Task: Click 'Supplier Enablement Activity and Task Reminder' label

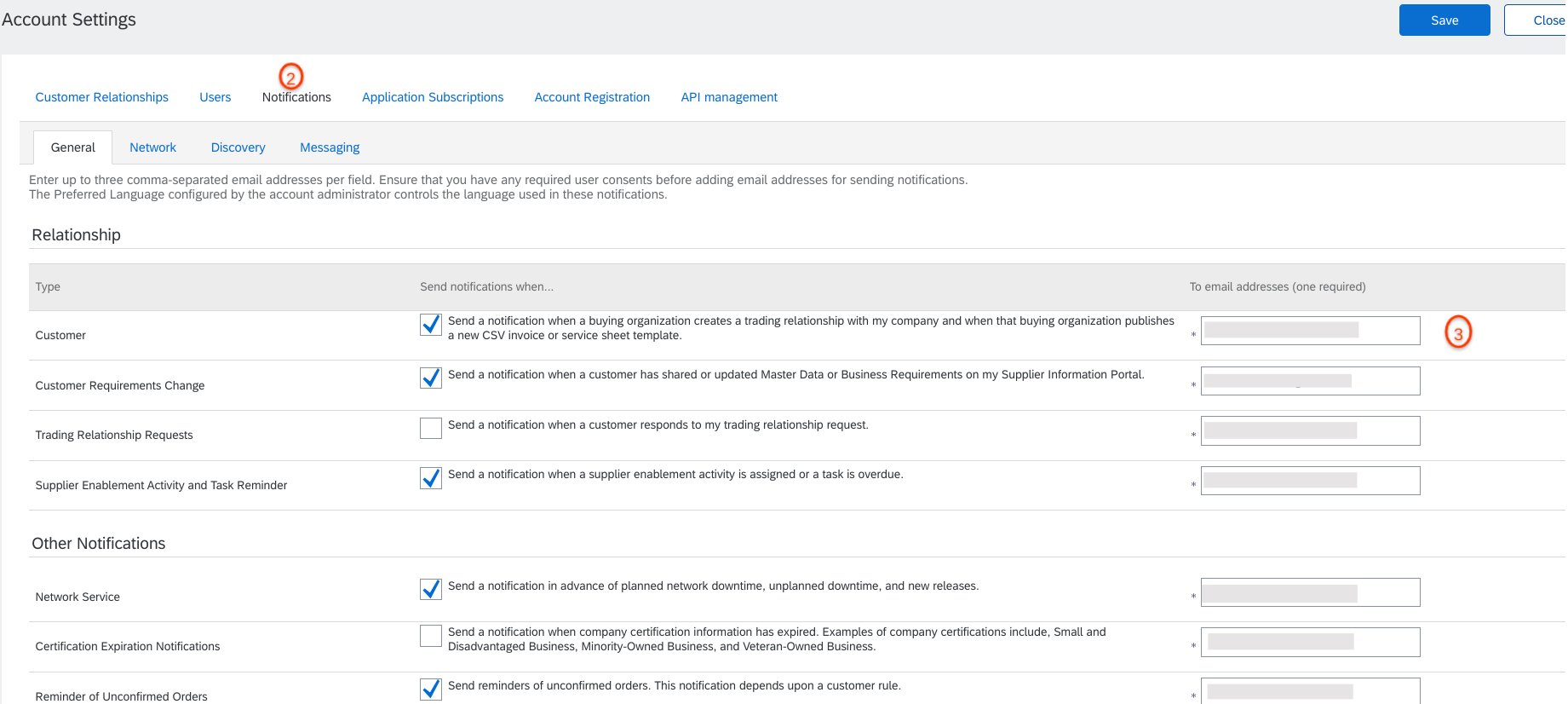Action: (161, 485)
